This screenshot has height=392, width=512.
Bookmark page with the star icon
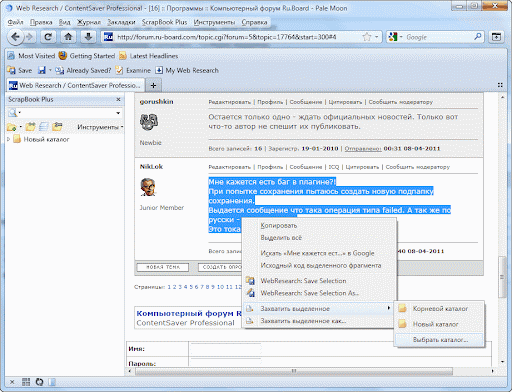click(367, 37)
